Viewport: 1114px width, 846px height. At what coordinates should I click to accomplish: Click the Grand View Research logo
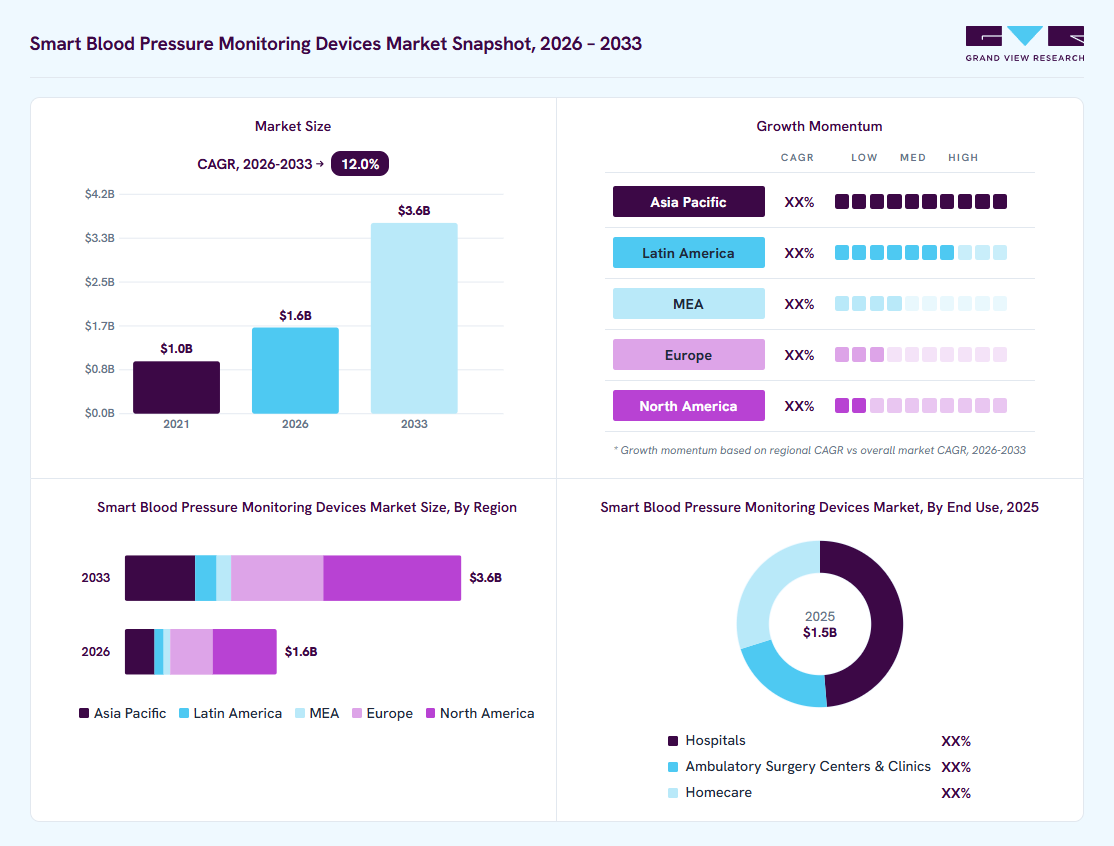pyautogui.click(x=1024, y=44)
